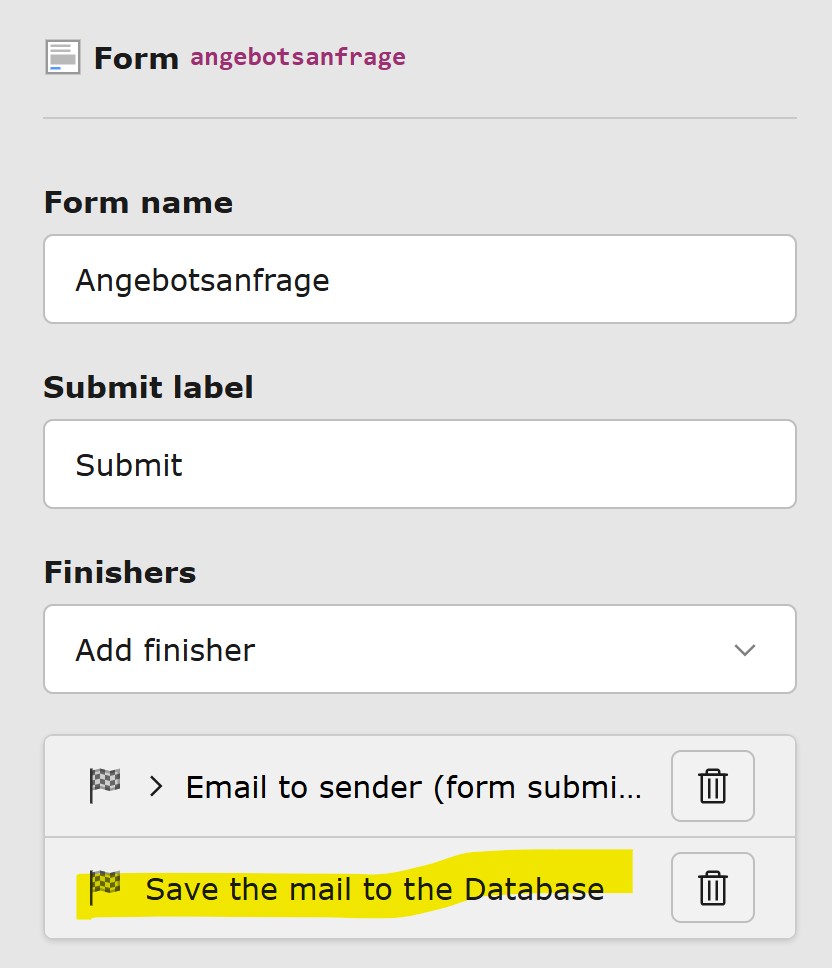Remove the Save the mail to Database finisher
Viewport: 832px width, 968px height.
[712, 888]
